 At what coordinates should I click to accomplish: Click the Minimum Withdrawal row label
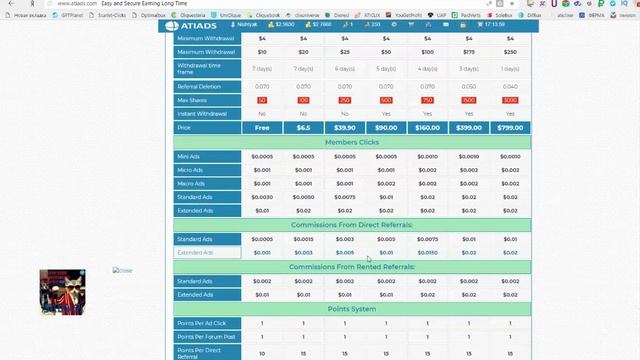coord(207,38)
